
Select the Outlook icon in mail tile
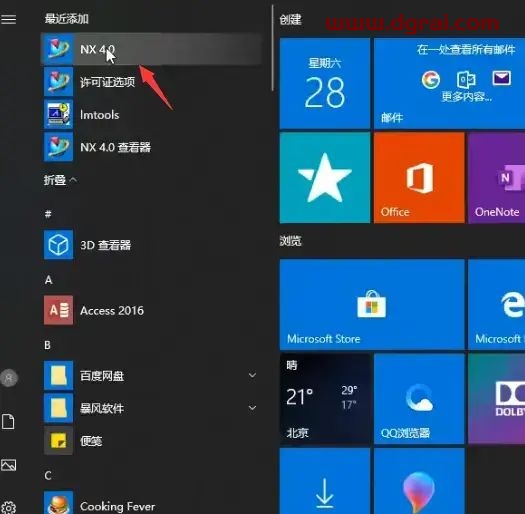click(466, 79)
